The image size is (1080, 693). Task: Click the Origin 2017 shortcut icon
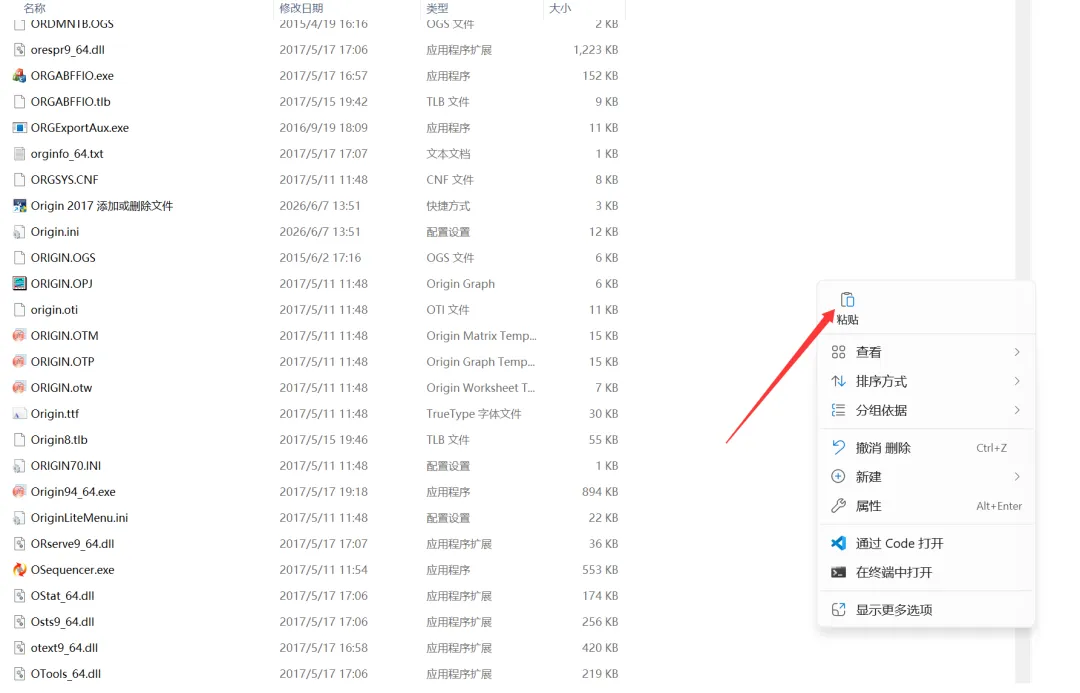(19, 205)
